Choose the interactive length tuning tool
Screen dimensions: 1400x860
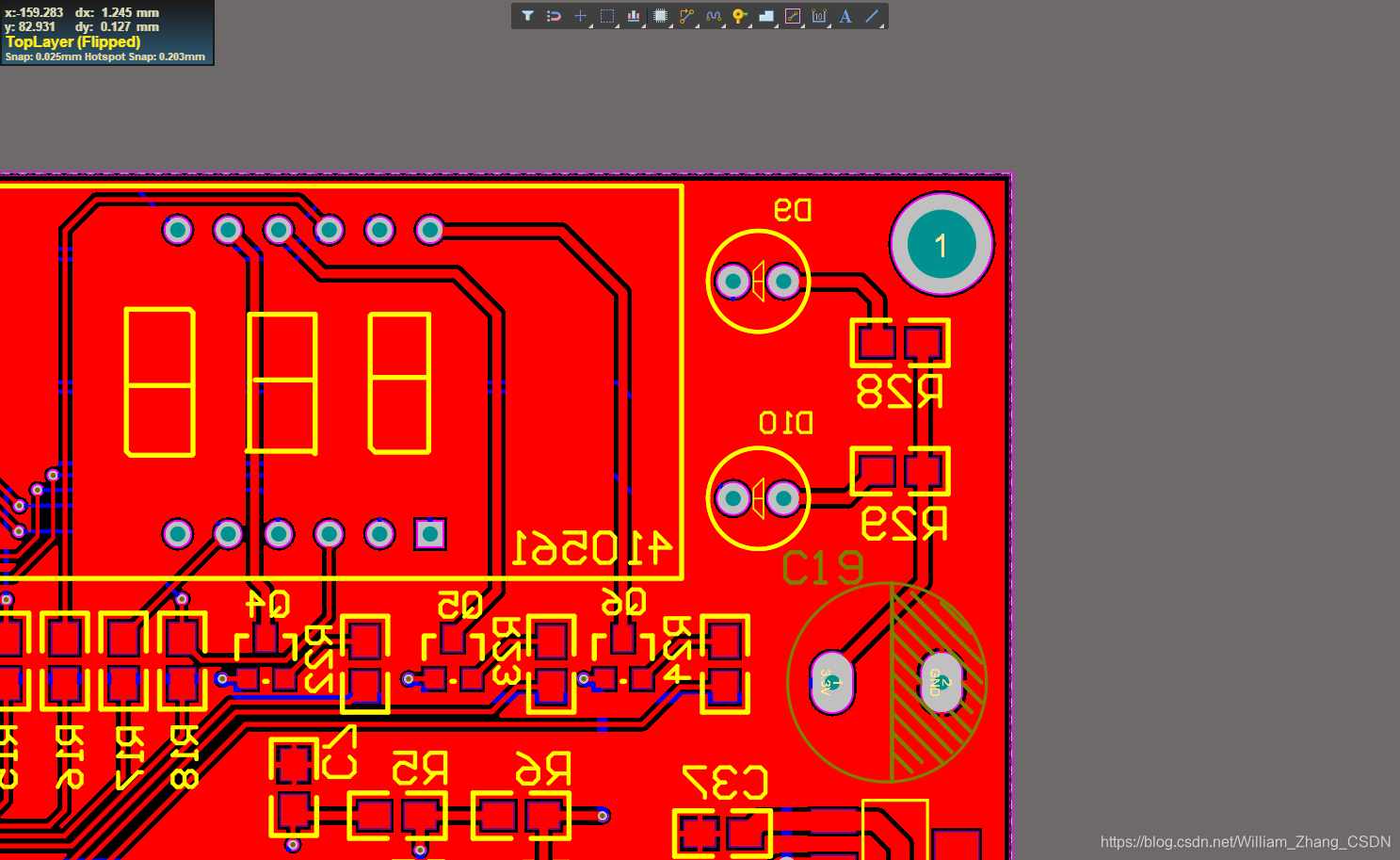coord(713,16)
